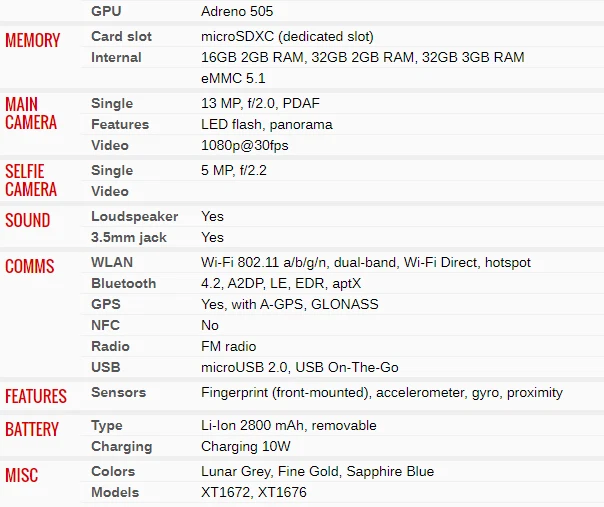
Task: Open the WLAN spec link
Action: pos(112,263)
